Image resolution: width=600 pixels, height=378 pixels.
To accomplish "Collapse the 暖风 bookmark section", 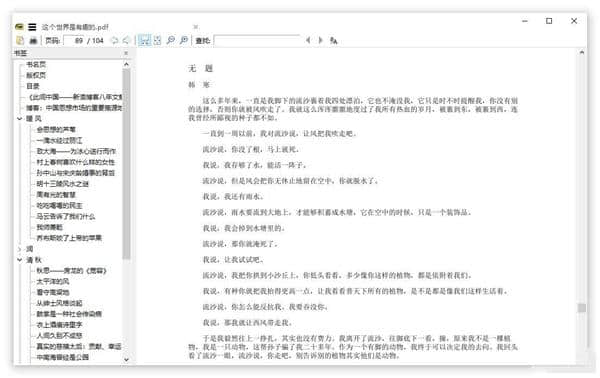I will pyautogui.click(x=20, y=119).
